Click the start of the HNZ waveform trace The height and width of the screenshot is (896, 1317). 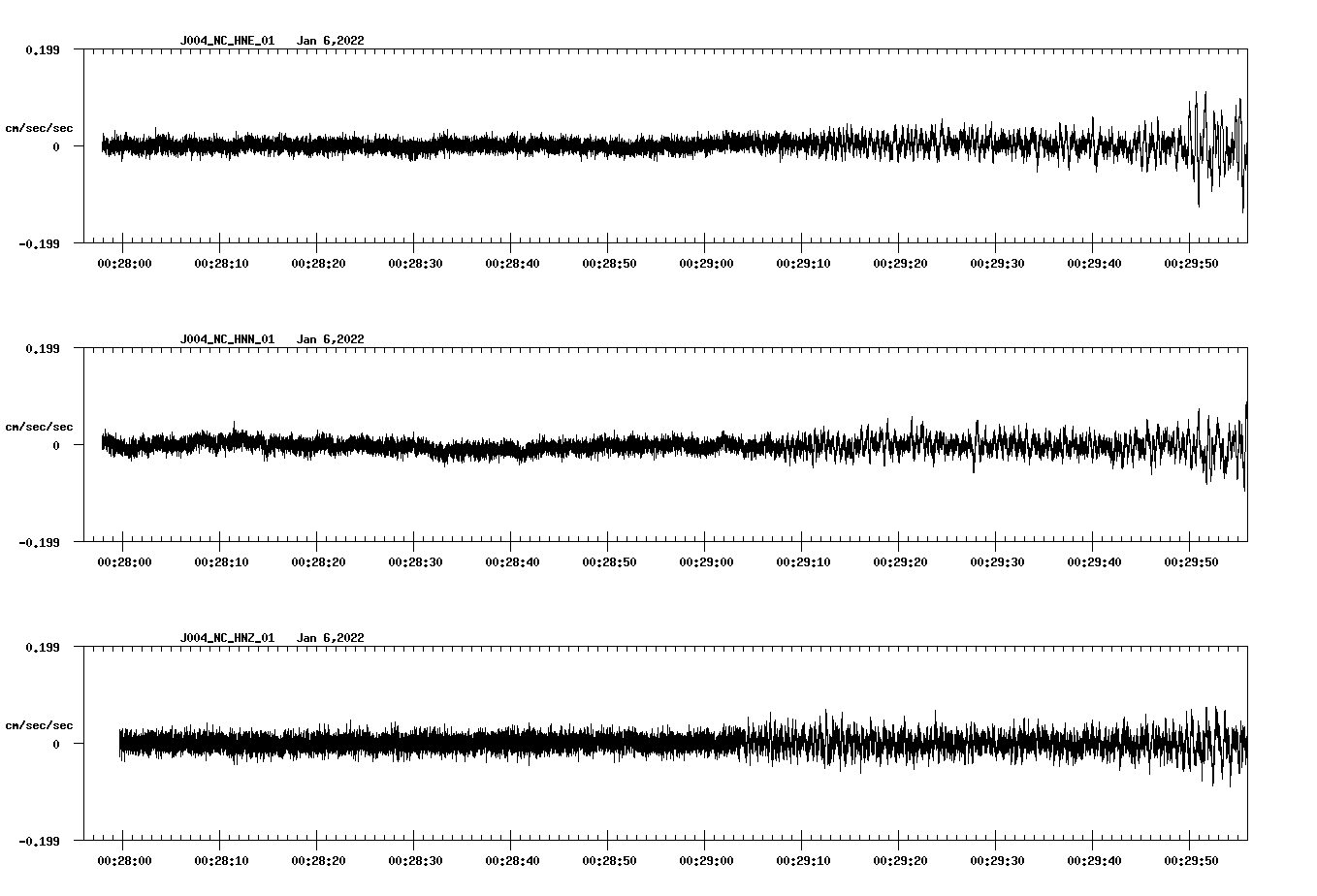tap(121, 744)
